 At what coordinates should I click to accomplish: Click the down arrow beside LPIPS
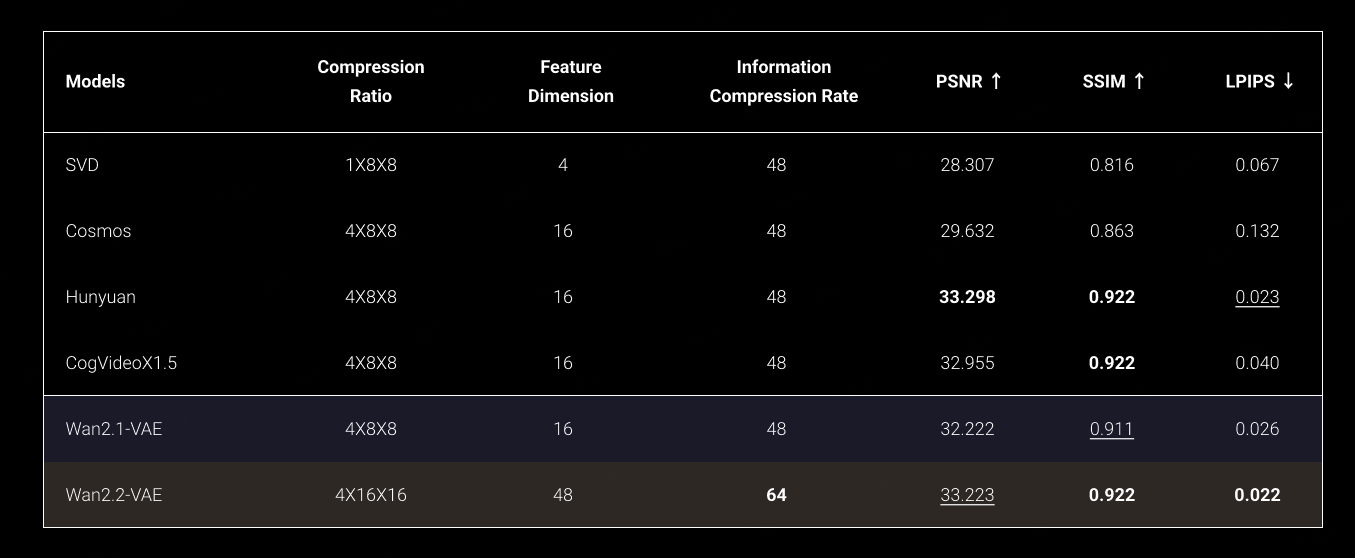click(x=1288, y=81)
